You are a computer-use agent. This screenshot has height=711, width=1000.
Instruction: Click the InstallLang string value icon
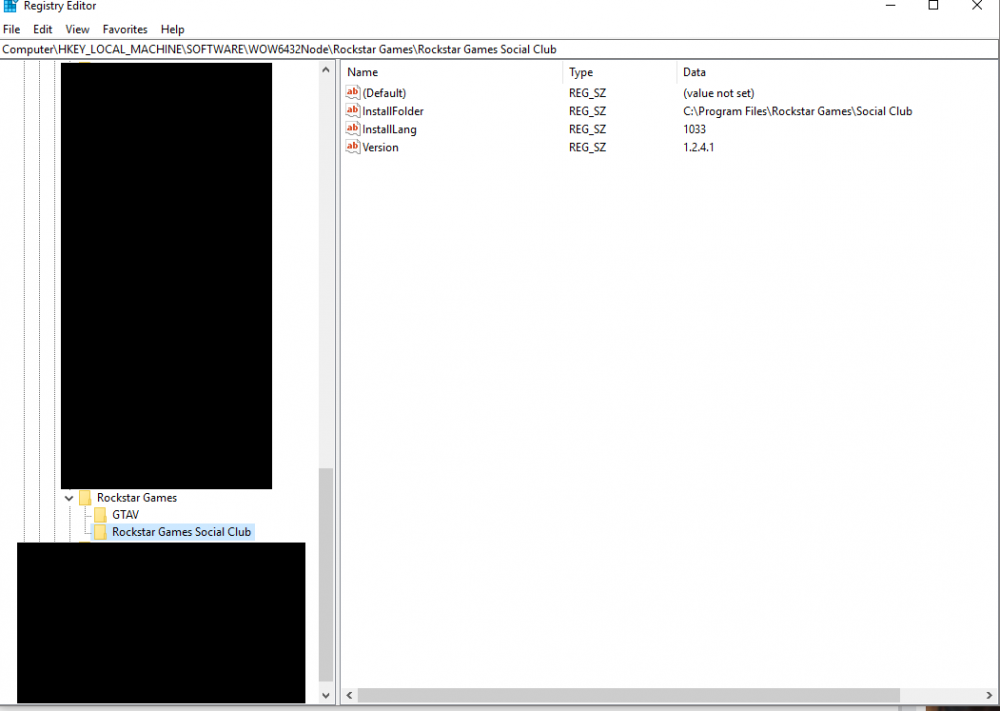(353, 129)
